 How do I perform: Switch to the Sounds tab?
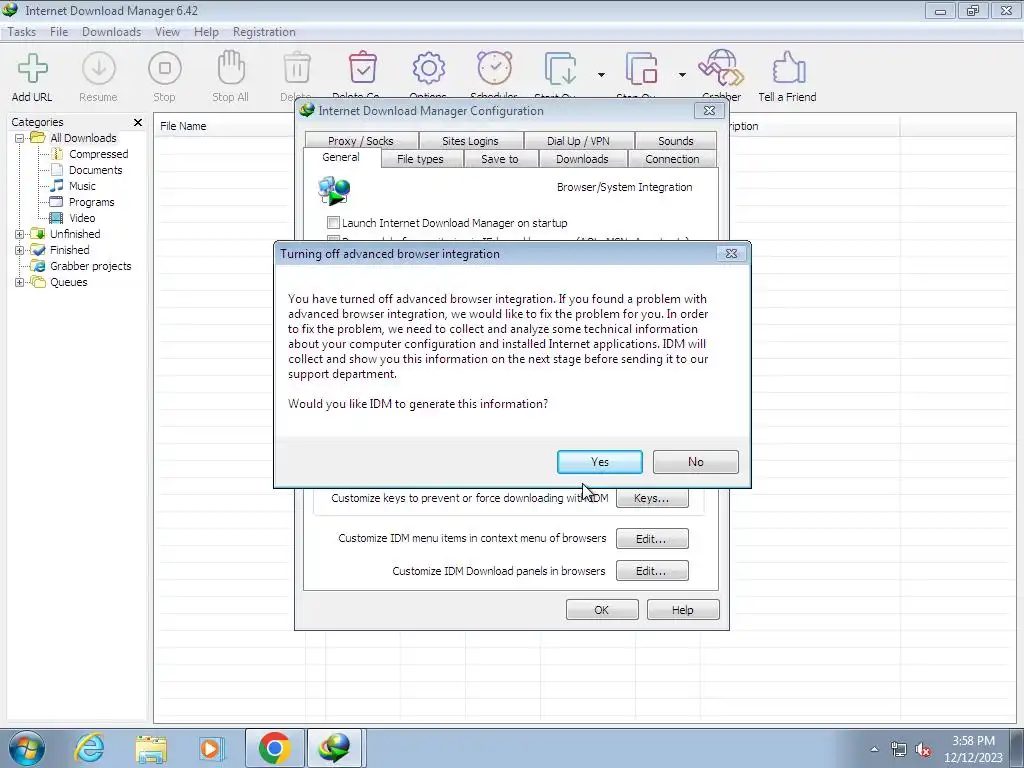pyautogui.click(x=676, y=141)
